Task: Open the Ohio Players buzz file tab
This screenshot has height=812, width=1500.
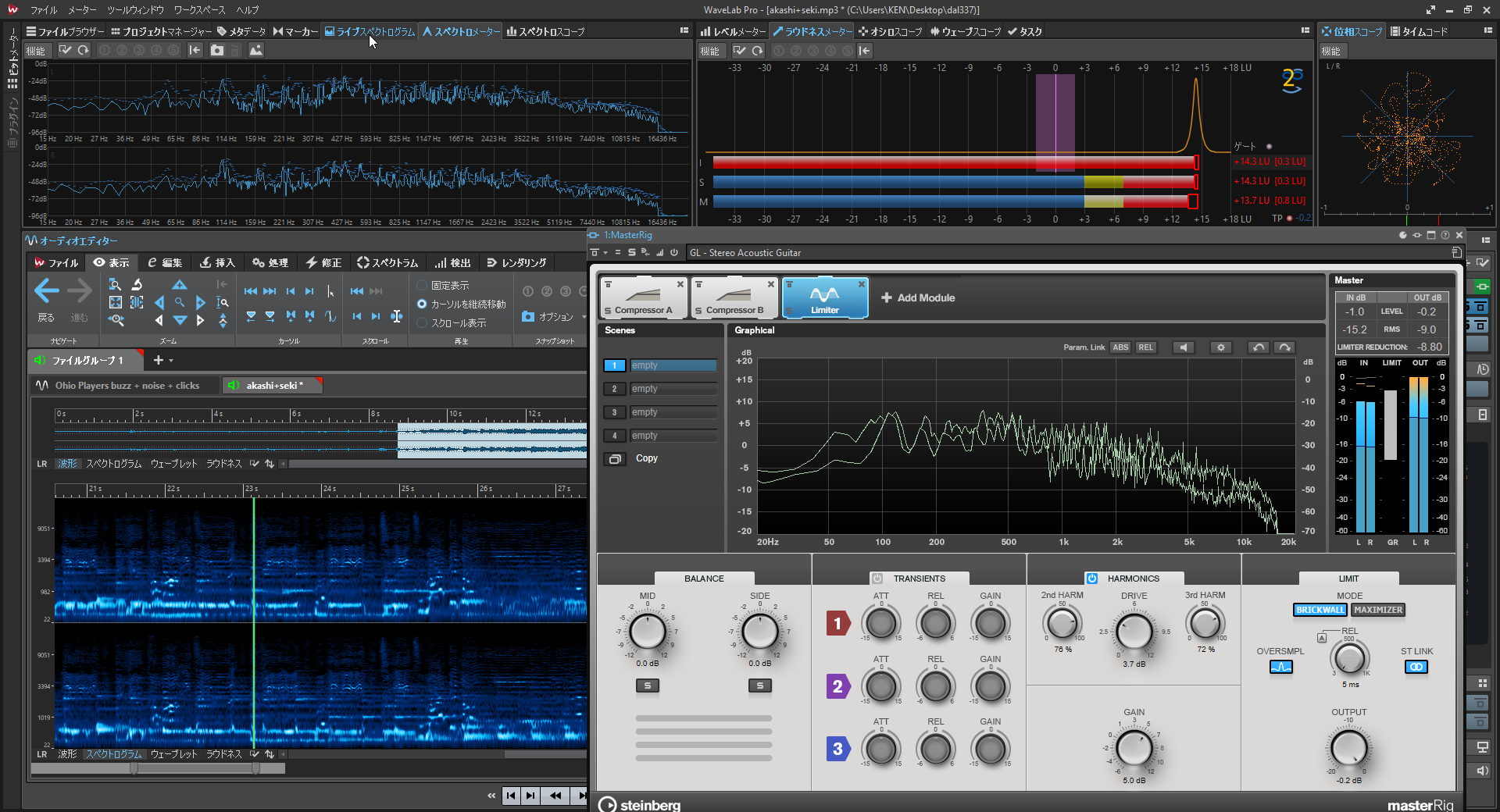Action: click(x=126, y=385)
